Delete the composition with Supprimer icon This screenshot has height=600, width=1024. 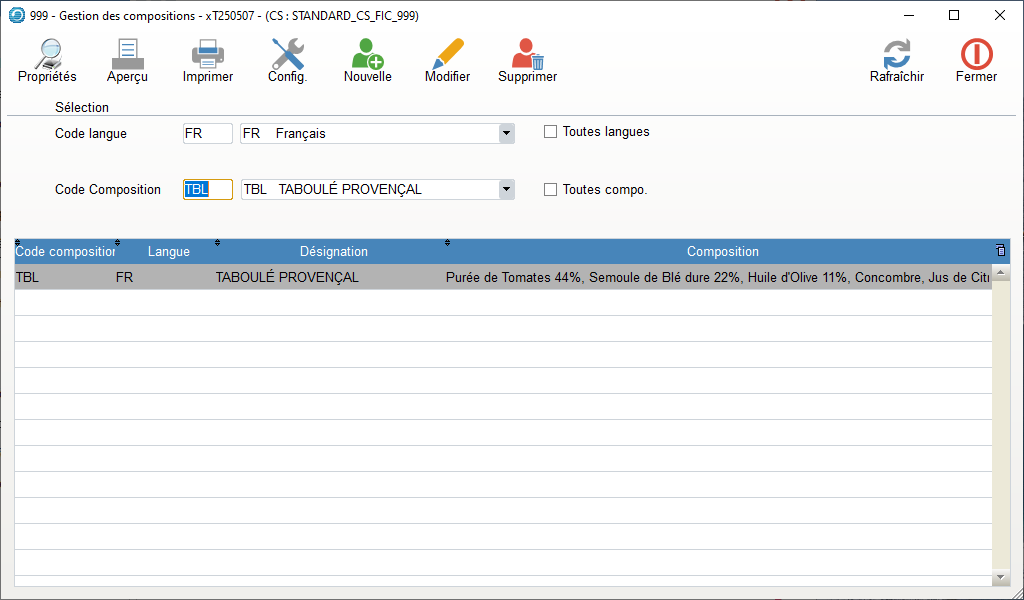coord(527,54)
